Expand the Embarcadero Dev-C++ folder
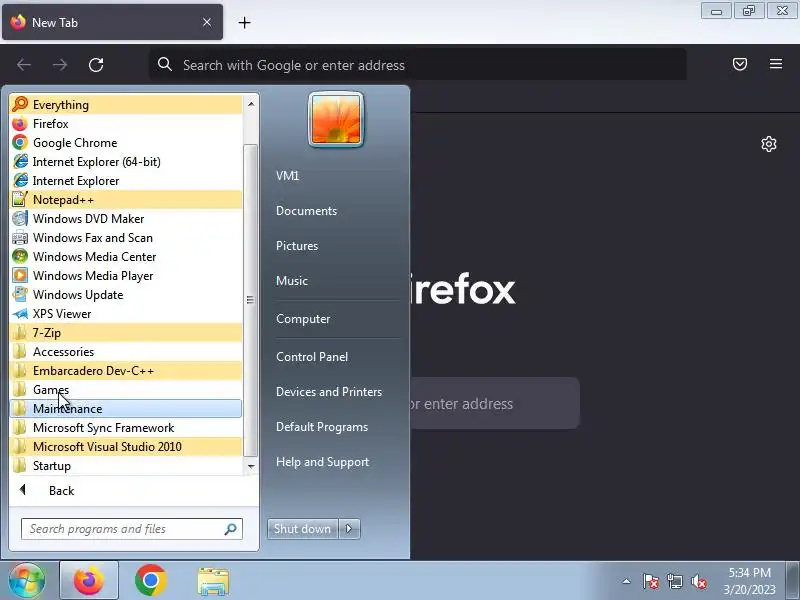800x600 pixels. pos(126,370)
